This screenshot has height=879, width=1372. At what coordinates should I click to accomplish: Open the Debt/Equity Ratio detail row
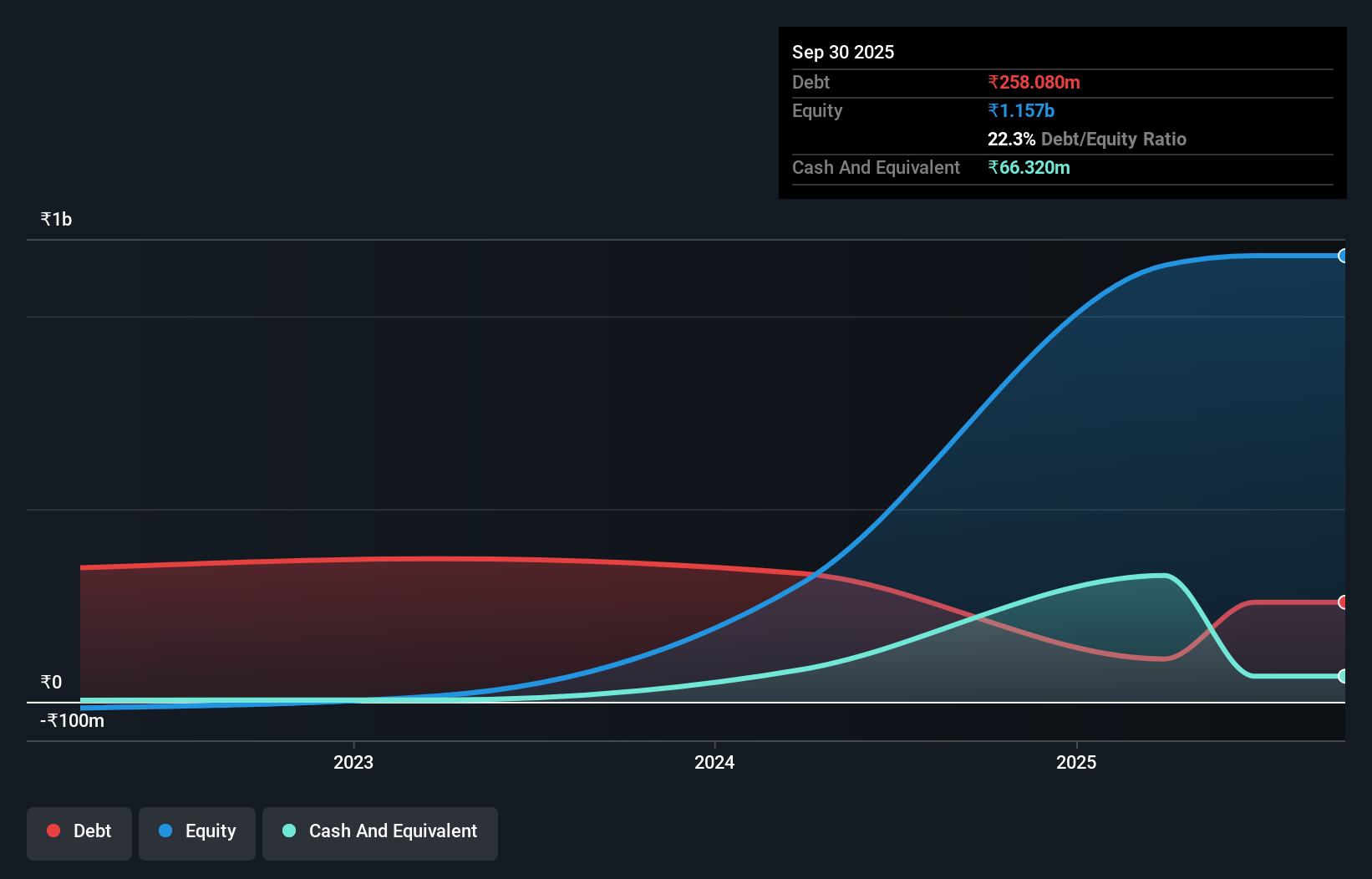(x=1087, y=139)
